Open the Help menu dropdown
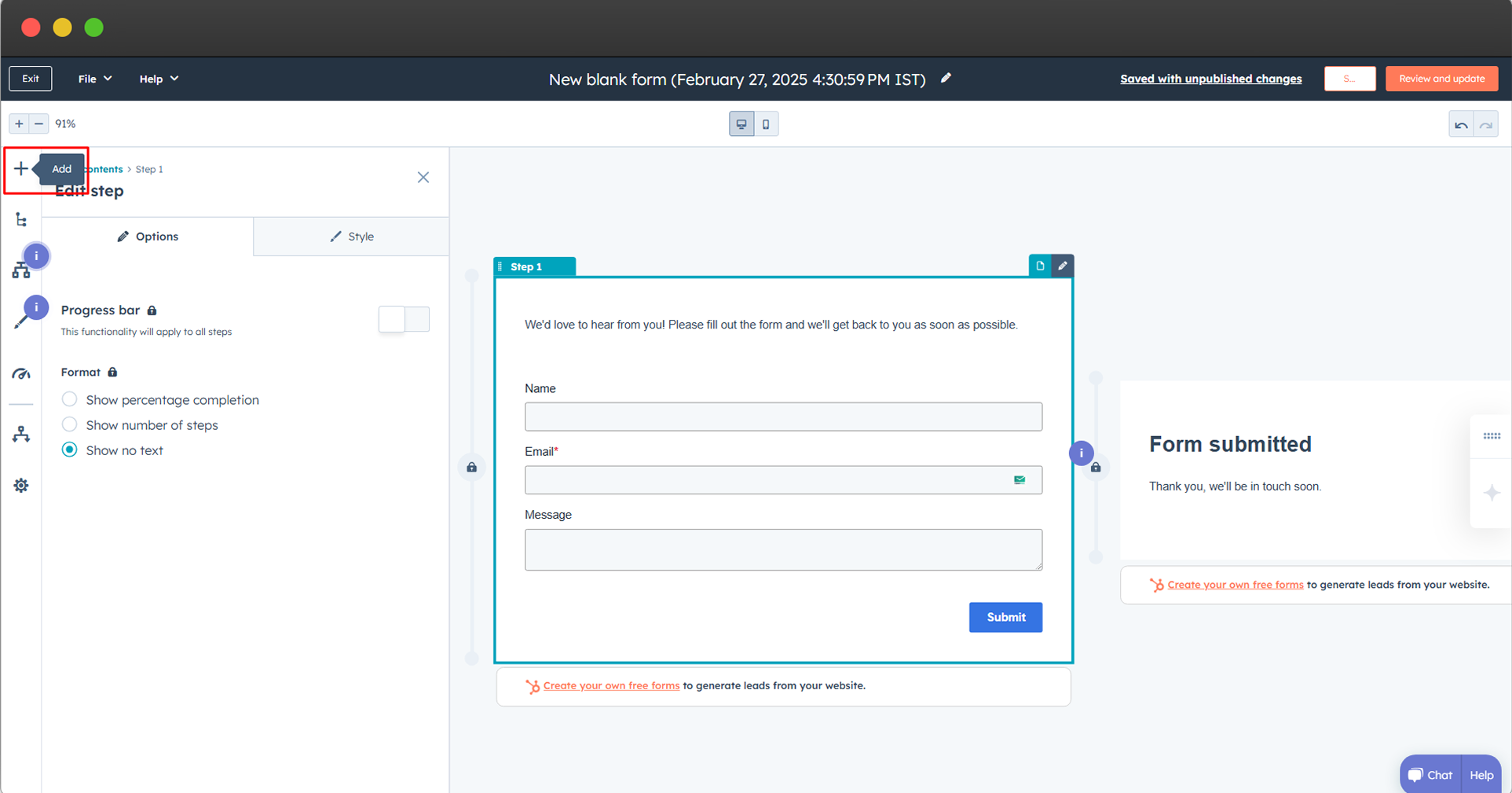Image resolution: width=1512 pixels, height=793 pixels. 159,79
